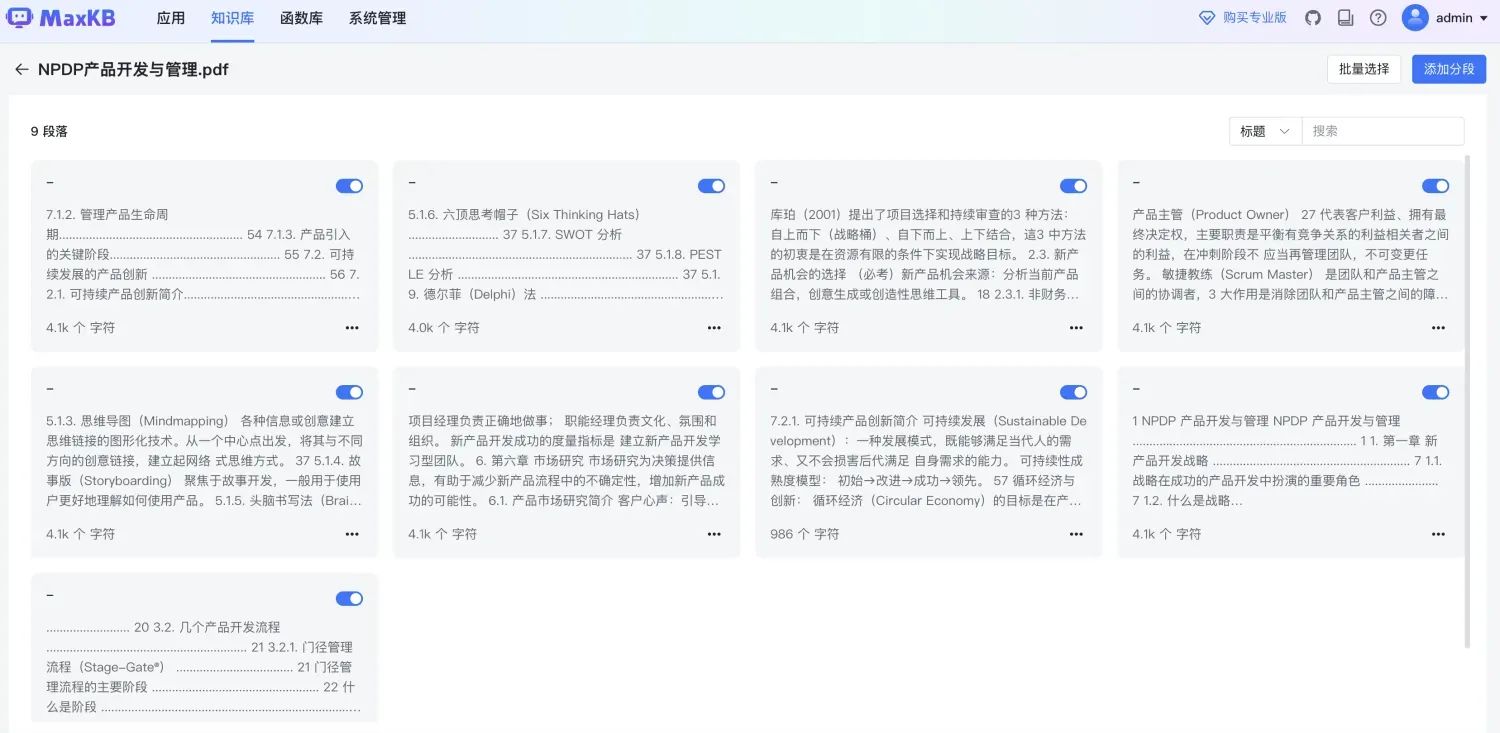Open more options on the 7.1.2 段落卡片

(352, 327)
